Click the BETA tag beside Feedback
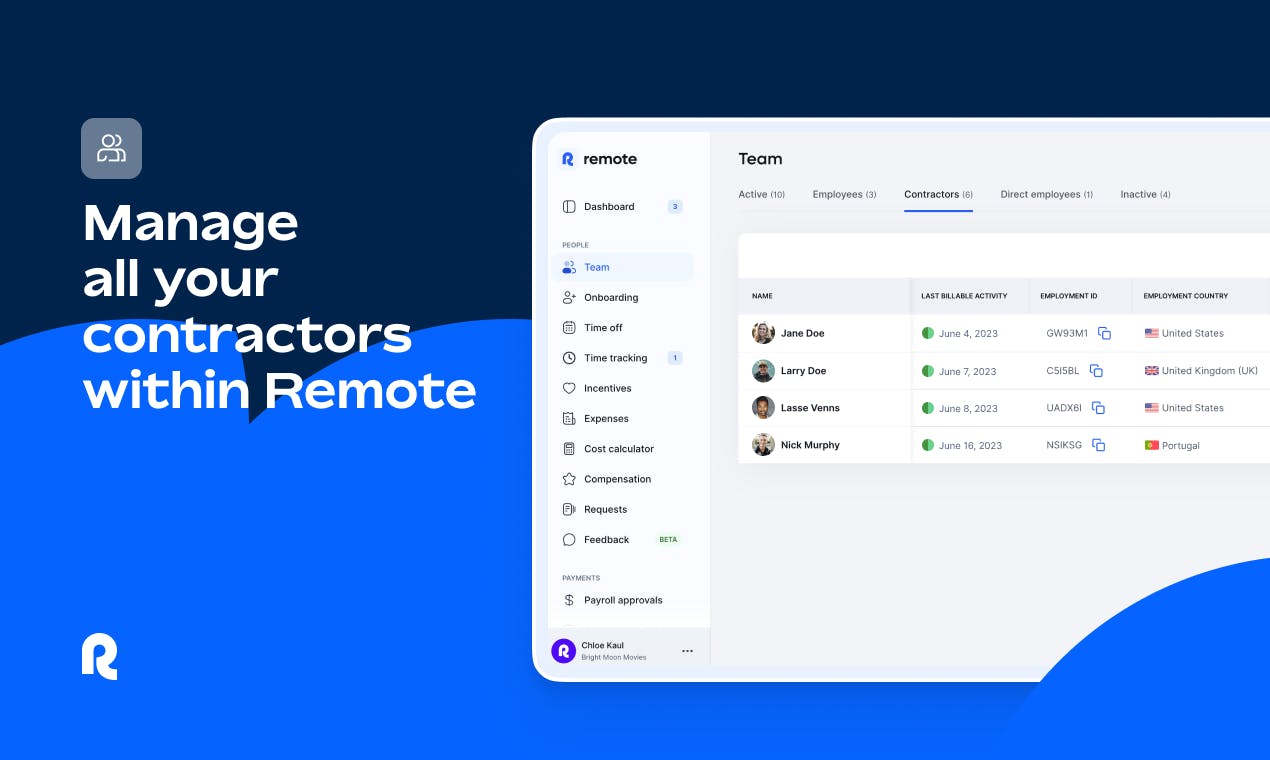This screenshot has height=760, width=1270. coord(668,540)
